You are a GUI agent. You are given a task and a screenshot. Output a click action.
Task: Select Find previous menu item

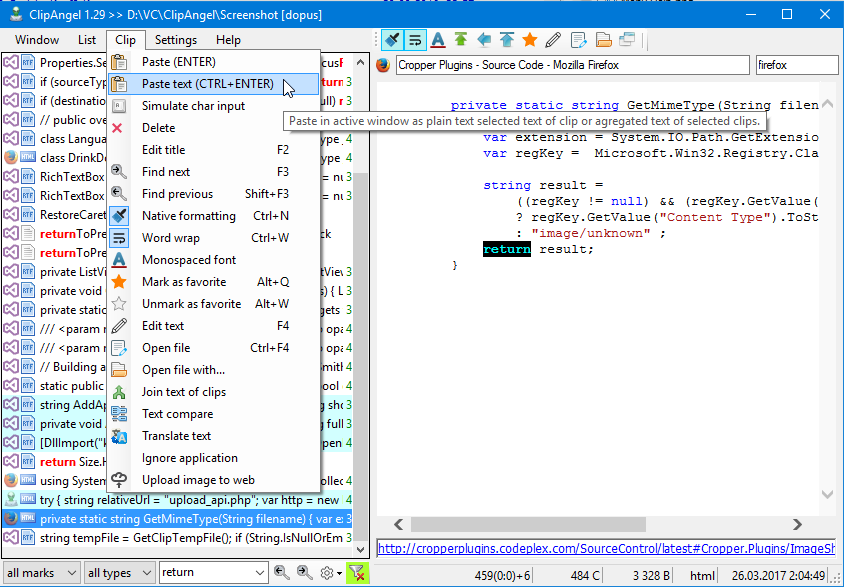click(214, 194)
